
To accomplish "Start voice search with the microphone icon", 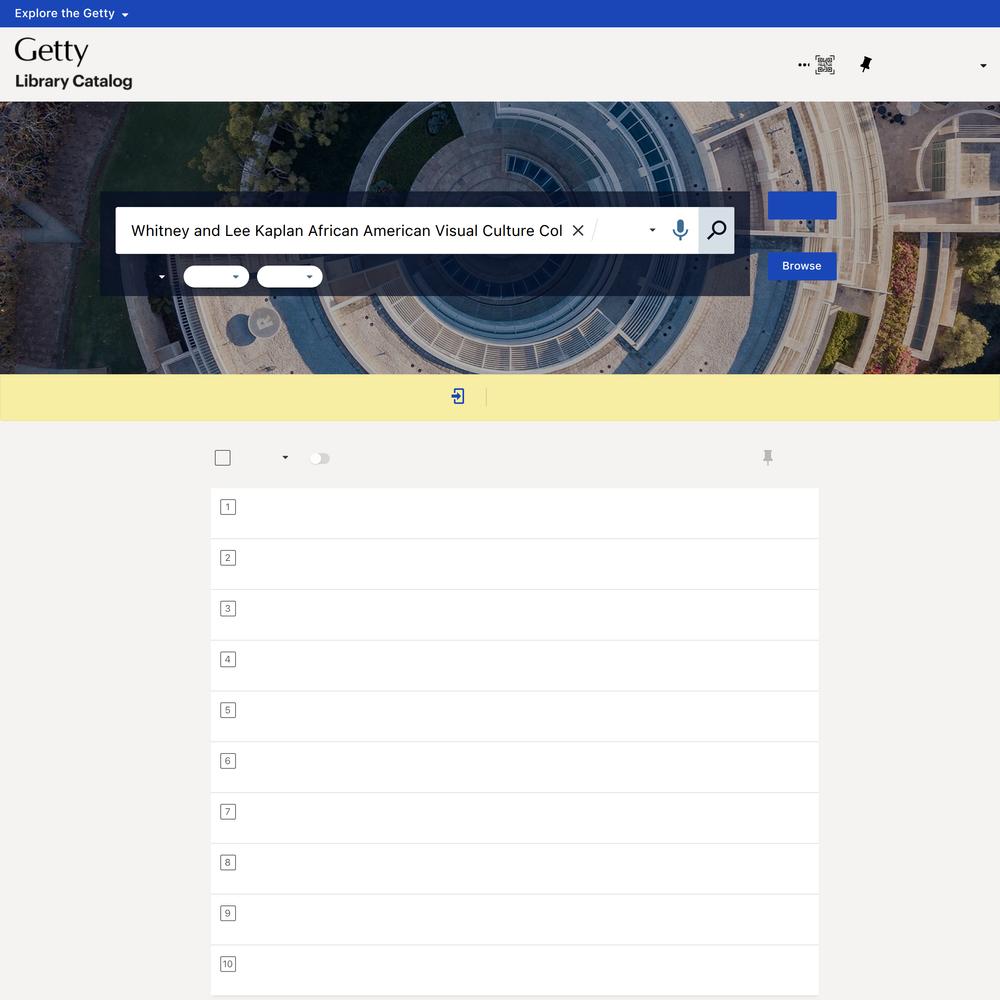I will point(680,230).
